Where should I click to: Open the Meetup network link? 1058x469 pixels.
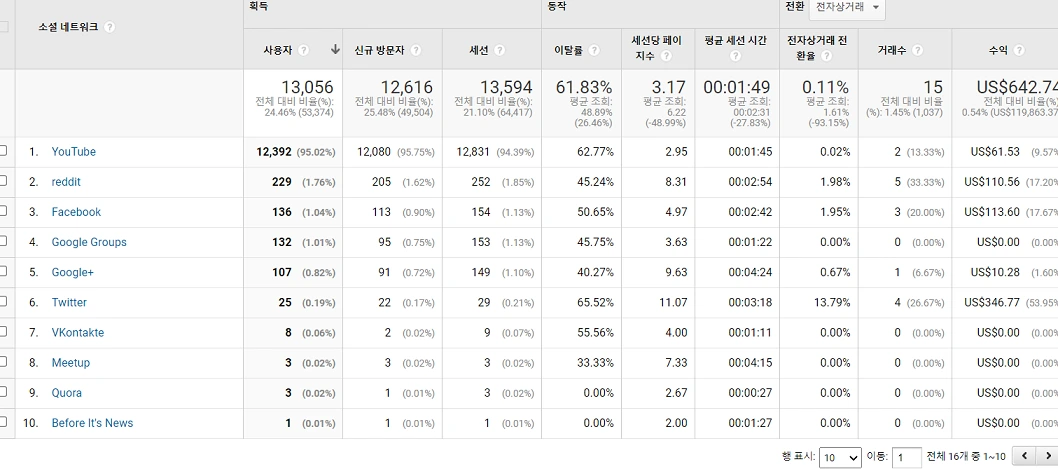(x=71, y=363)
